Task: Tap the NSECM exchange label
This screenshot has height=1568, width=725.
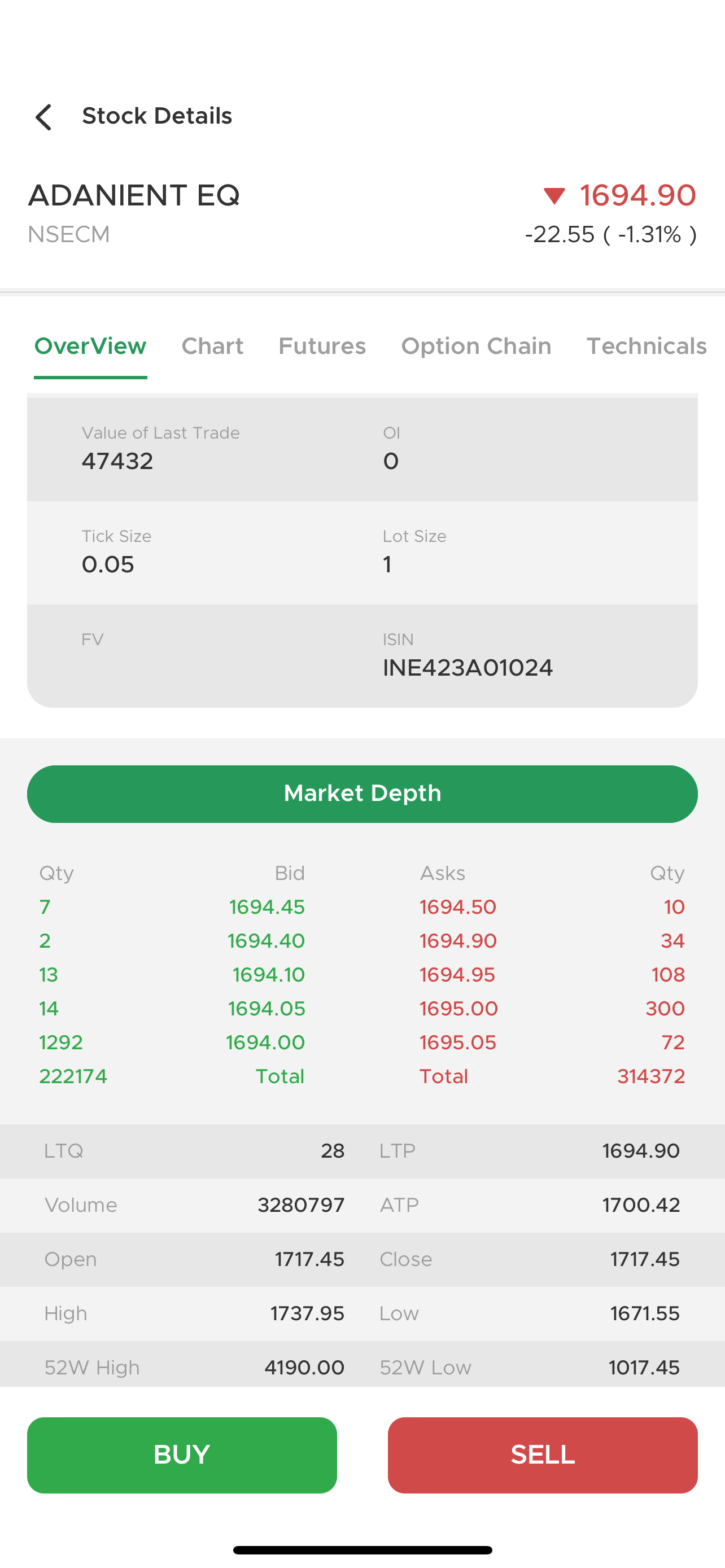Action: [x=69, y=234]
